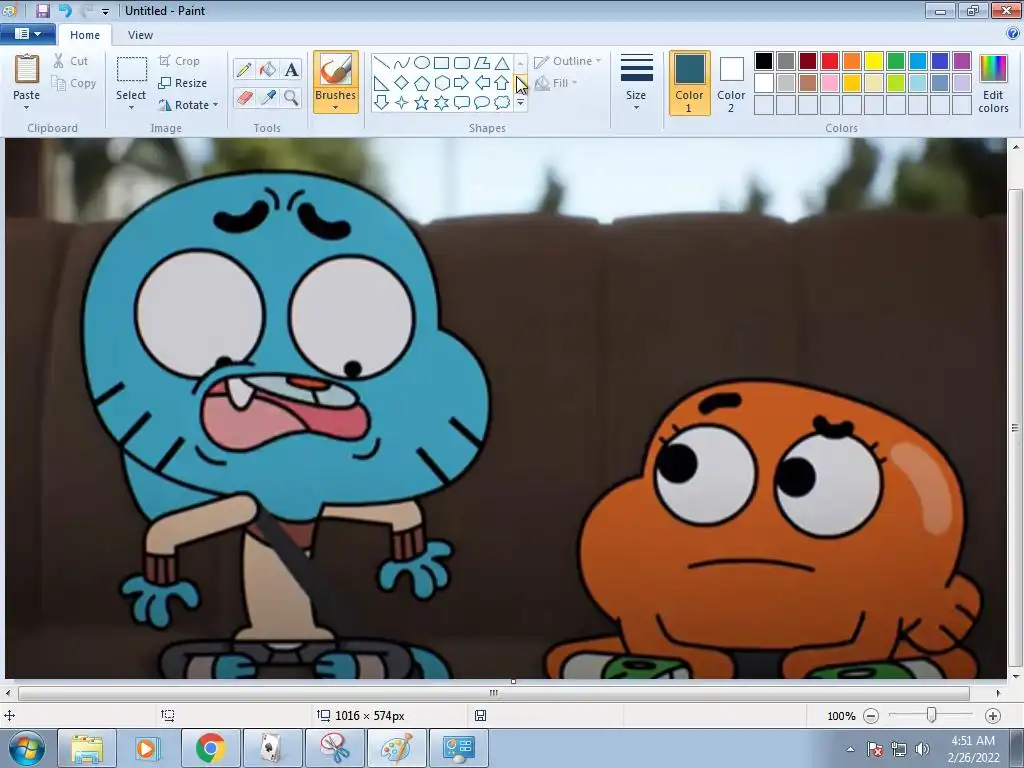Viewport: 1024px width, 768px height.
Task: Choose the Diamond shape
Action: tap(402, 83)
